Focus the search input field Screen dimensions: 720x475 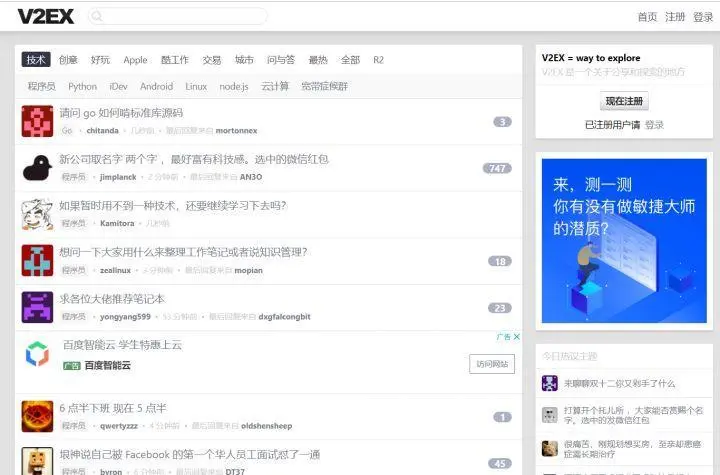pyautogui.click(x=177, y=17)
